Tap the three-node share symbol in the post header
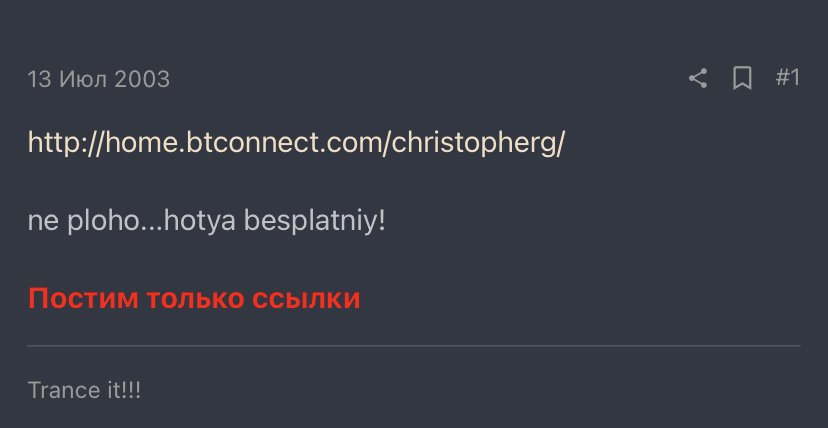The image size is (828, 428). [698, 79]
